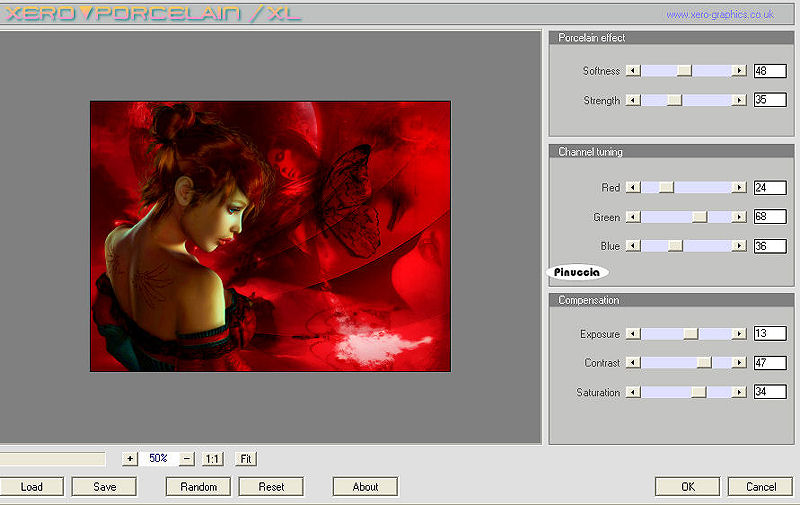Click the Blue slider thumb
The image size is (800, 505).
point(675,246)
